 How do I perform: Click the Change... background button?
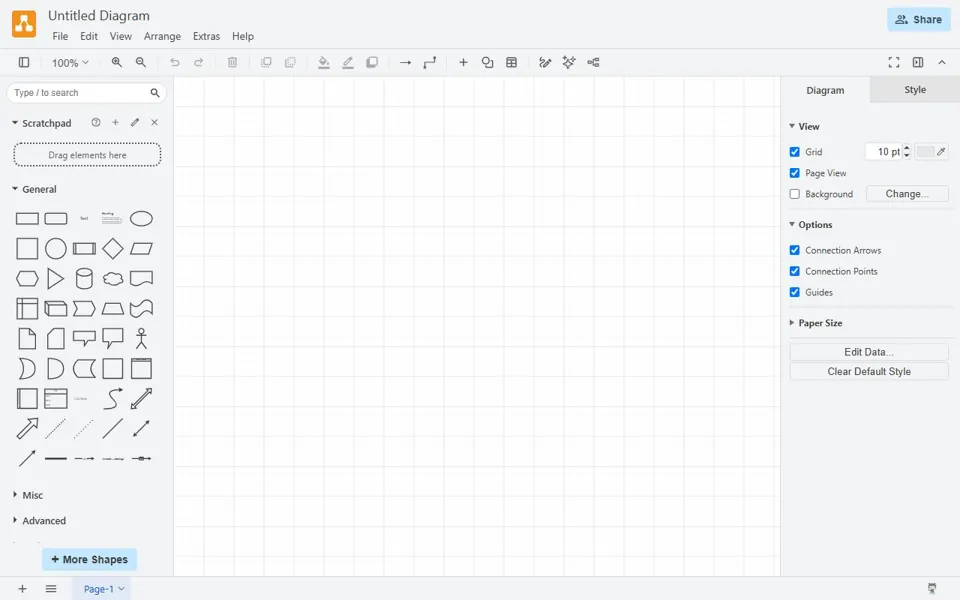coord(907,194)
